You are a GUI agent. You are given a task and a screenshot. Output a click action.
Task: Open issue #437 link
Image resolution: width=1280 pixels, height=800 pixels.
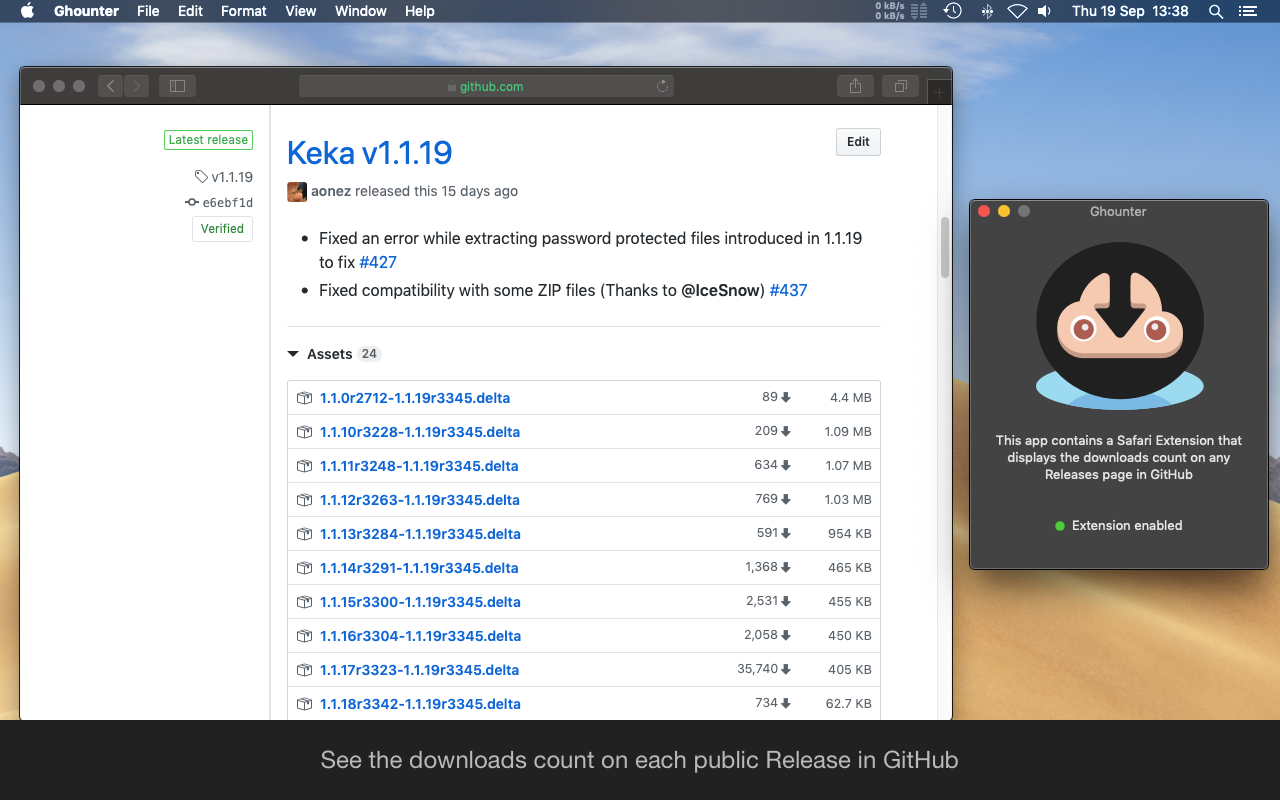pyautogui.click(x=788, y=290)
